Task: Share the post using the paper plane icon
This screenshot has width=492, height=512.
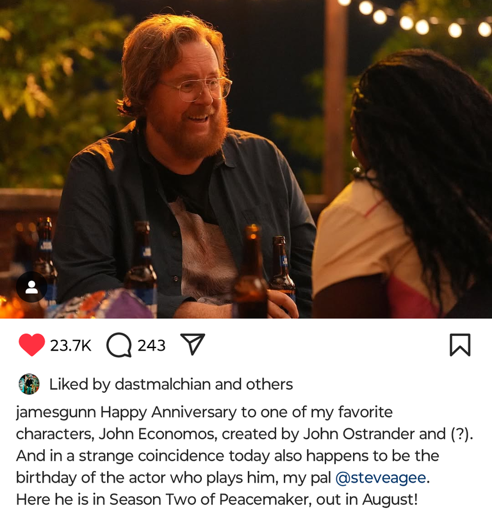Action: [192, 344]
